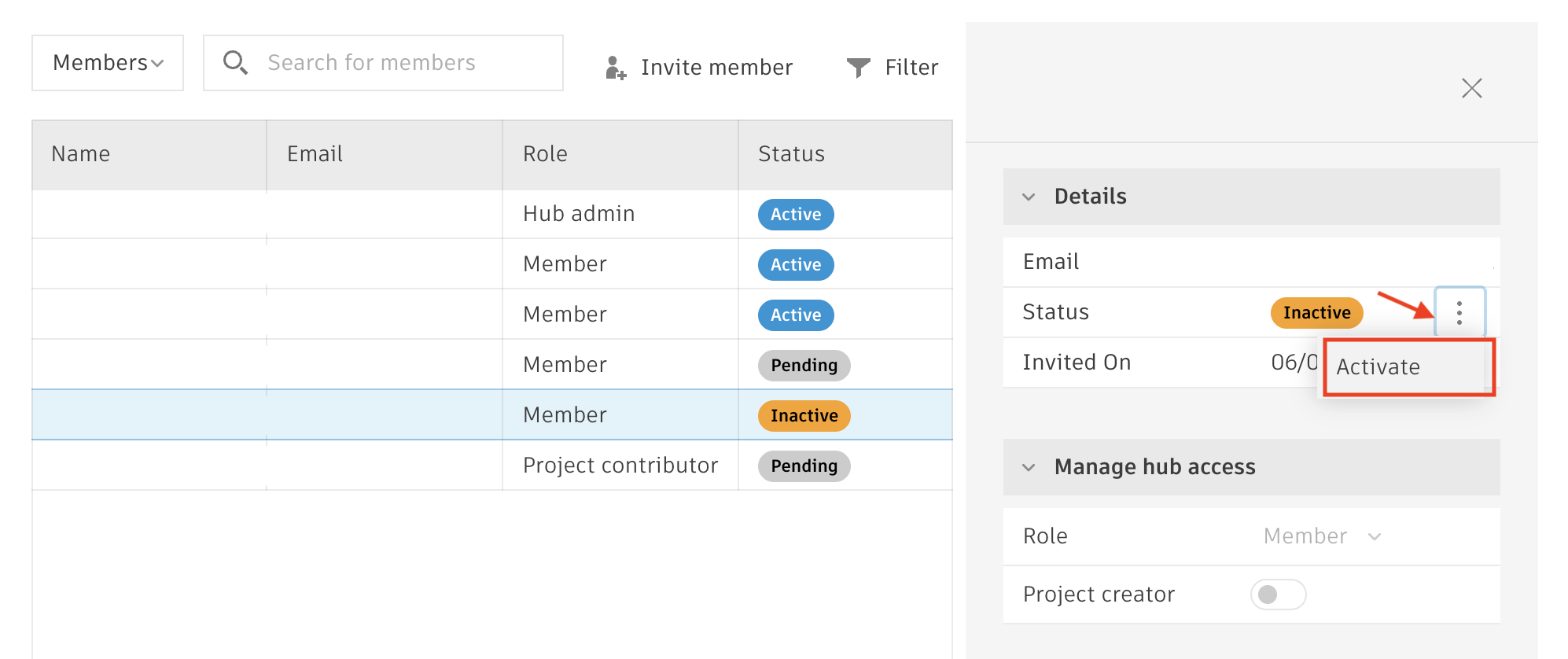The width and height of the screenshot is (1568, 659).
Task: Click the Status column header
Action: (791, 154)
